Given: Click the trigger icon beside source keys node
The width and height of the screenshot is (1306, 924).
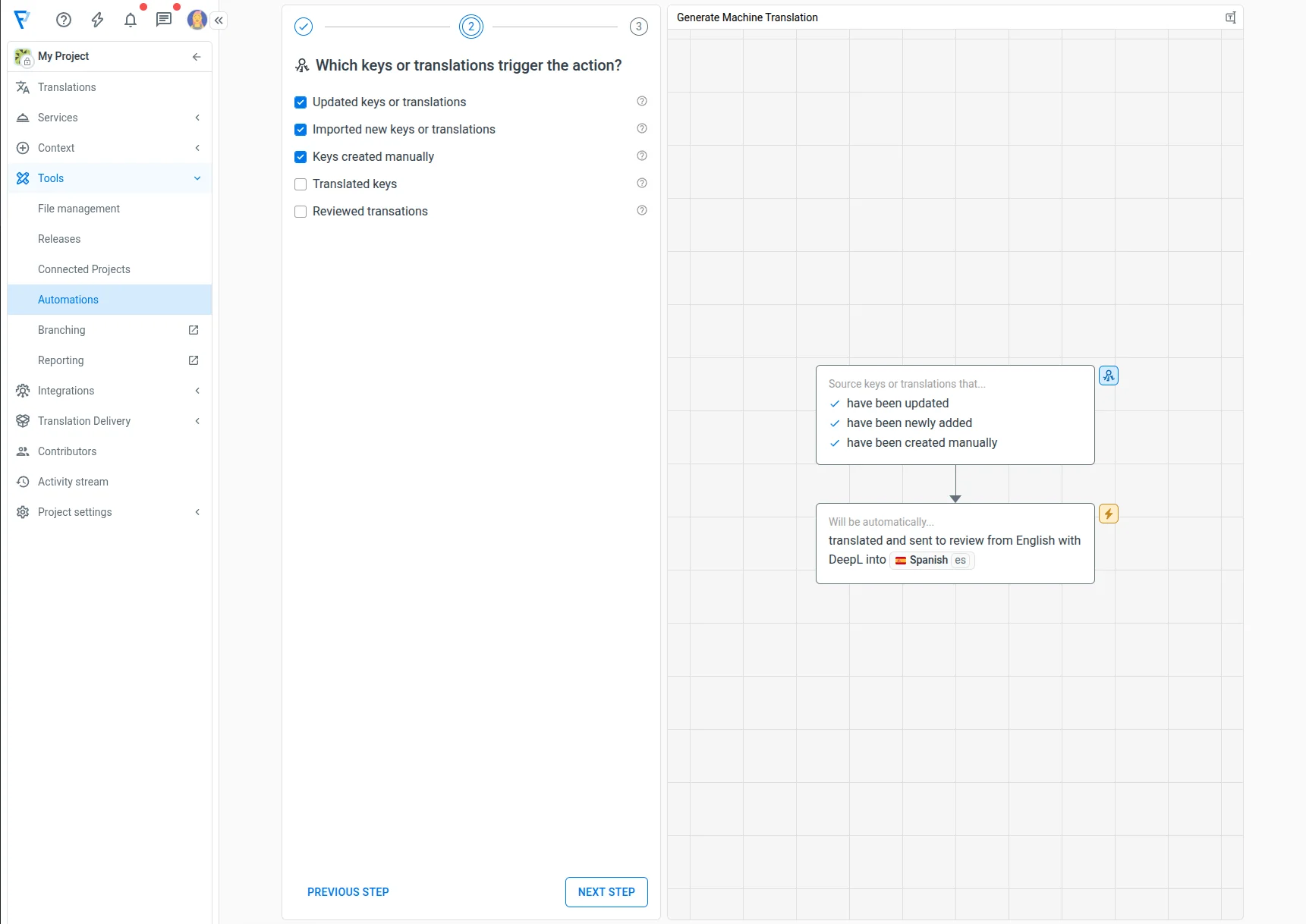Looking at the screenshot, I should tap(1109, 376).
